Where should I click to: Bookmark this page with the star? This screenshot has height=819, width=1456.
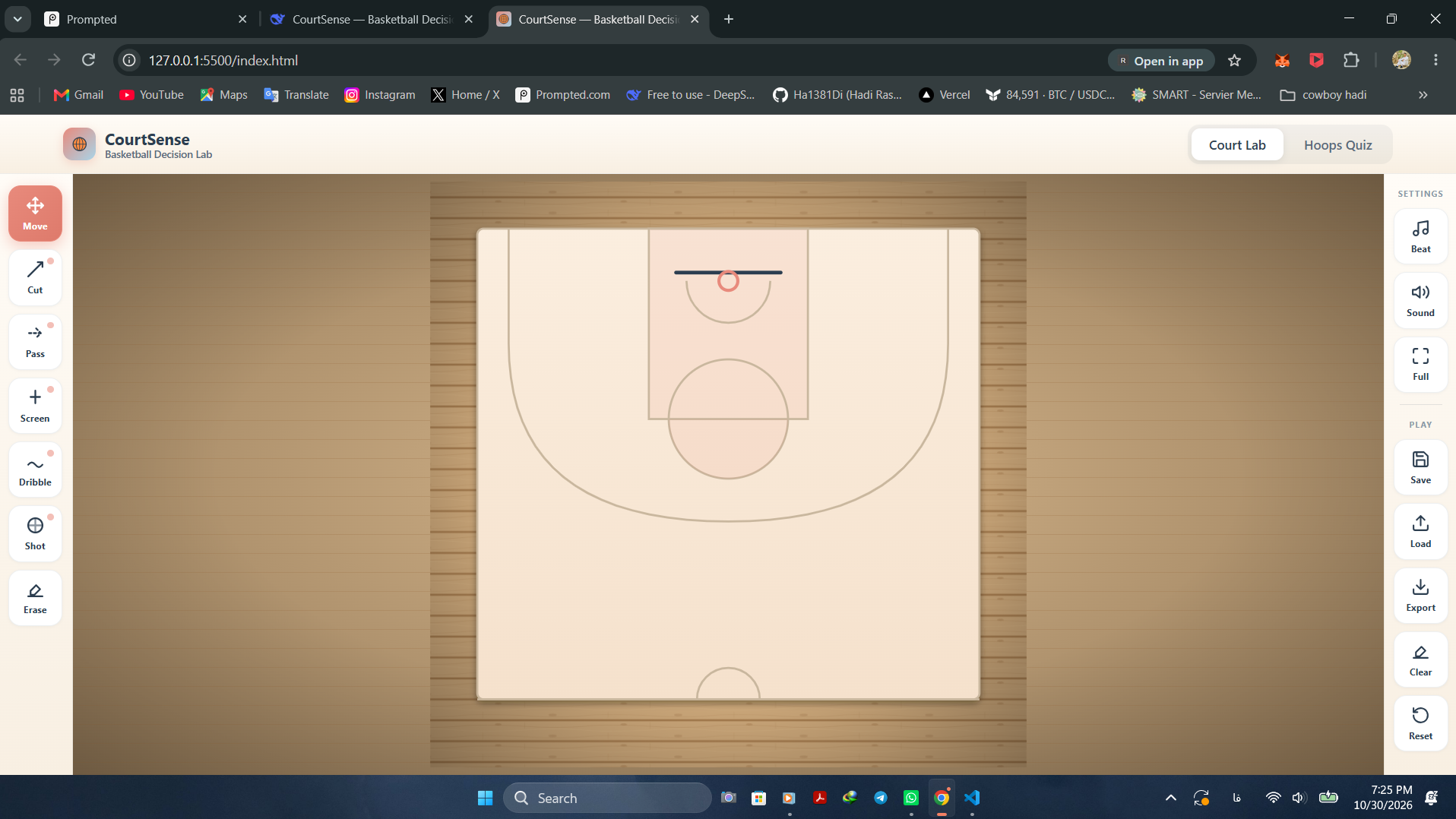(1234, 60)
